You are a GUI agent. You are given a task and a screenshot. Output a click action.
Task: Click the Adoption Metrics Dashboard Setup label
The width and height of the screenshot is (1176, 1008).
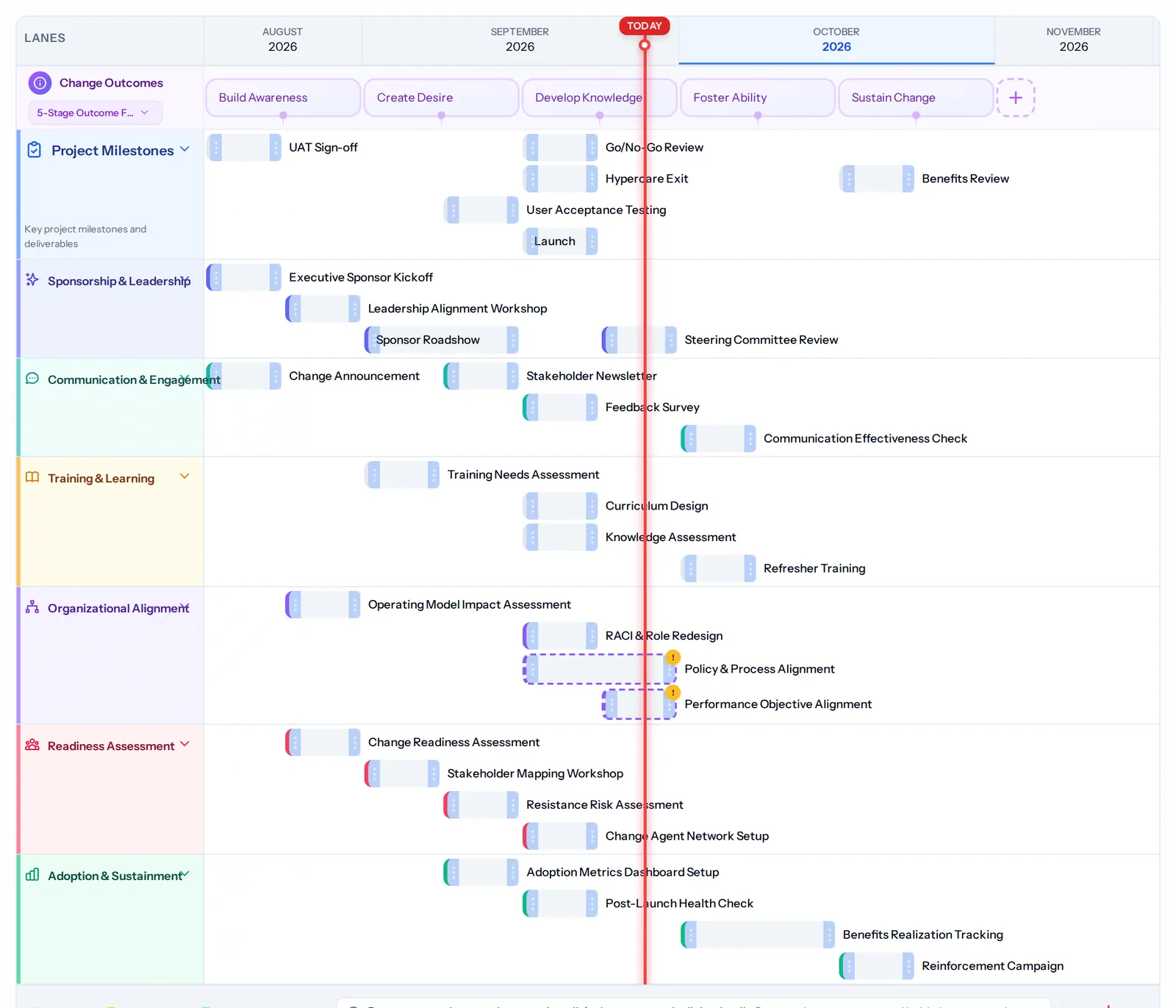click(x=623, y=872)
